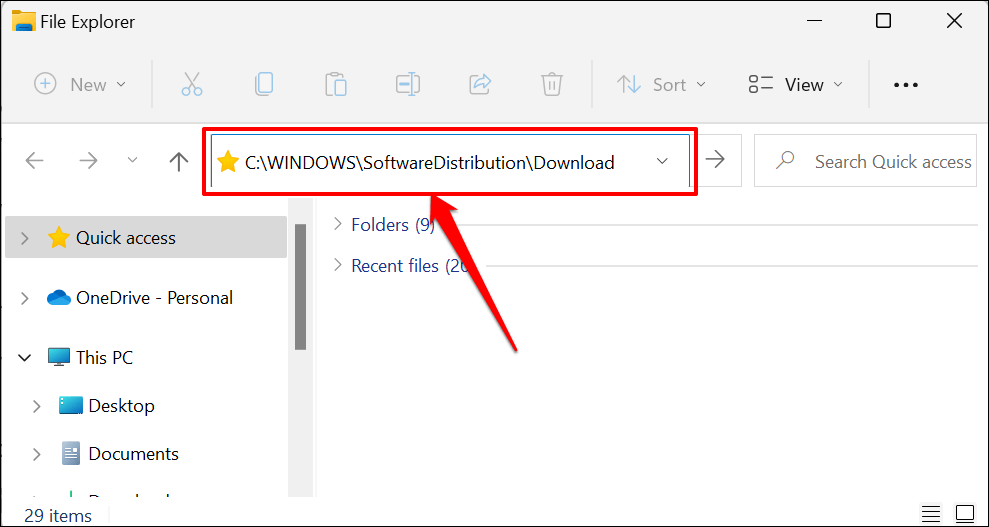This screenshot has width=989, height=527.
Task: Click the Back navigation arrow
Action: pyautogui.click(x=35, y=161)
